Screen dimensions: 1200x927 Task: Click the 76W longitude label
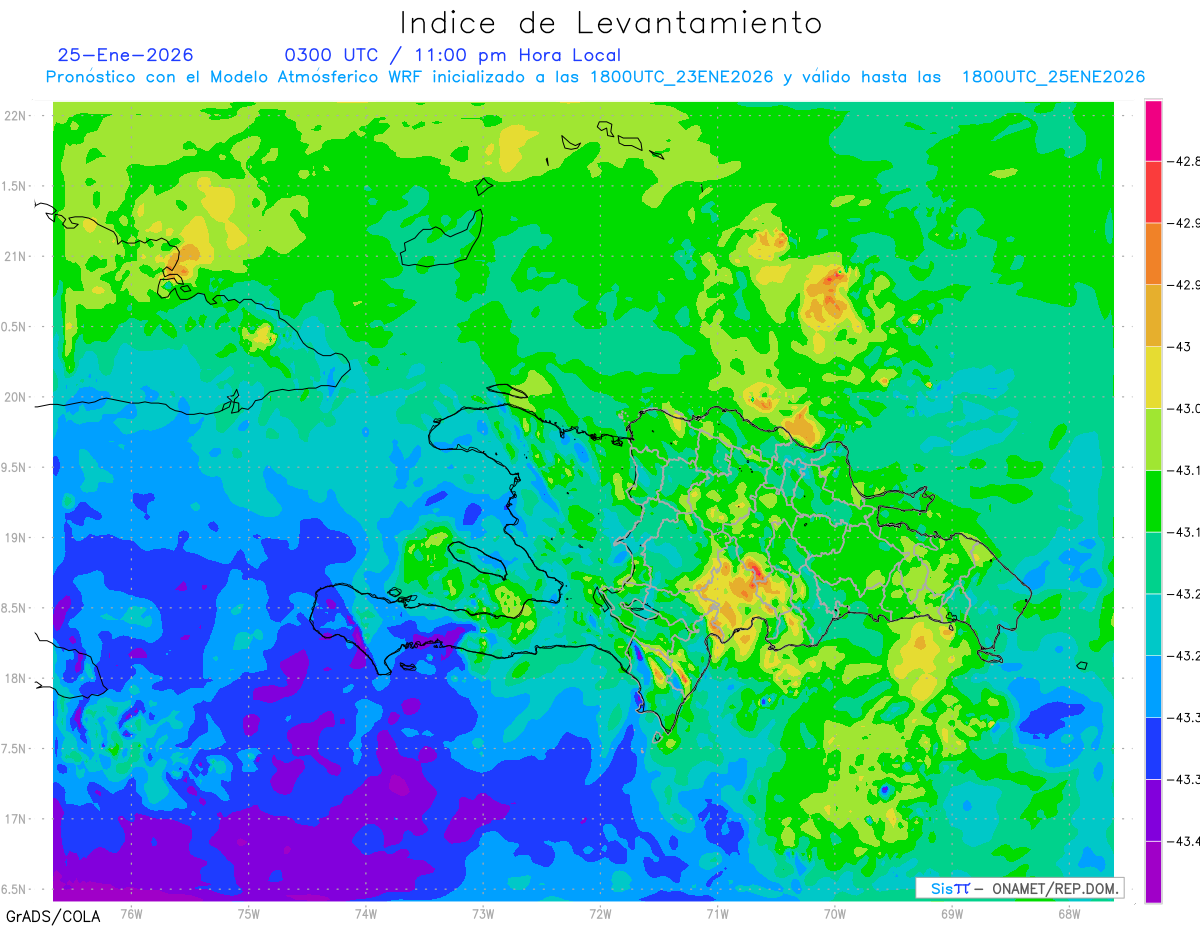point(131,913)
